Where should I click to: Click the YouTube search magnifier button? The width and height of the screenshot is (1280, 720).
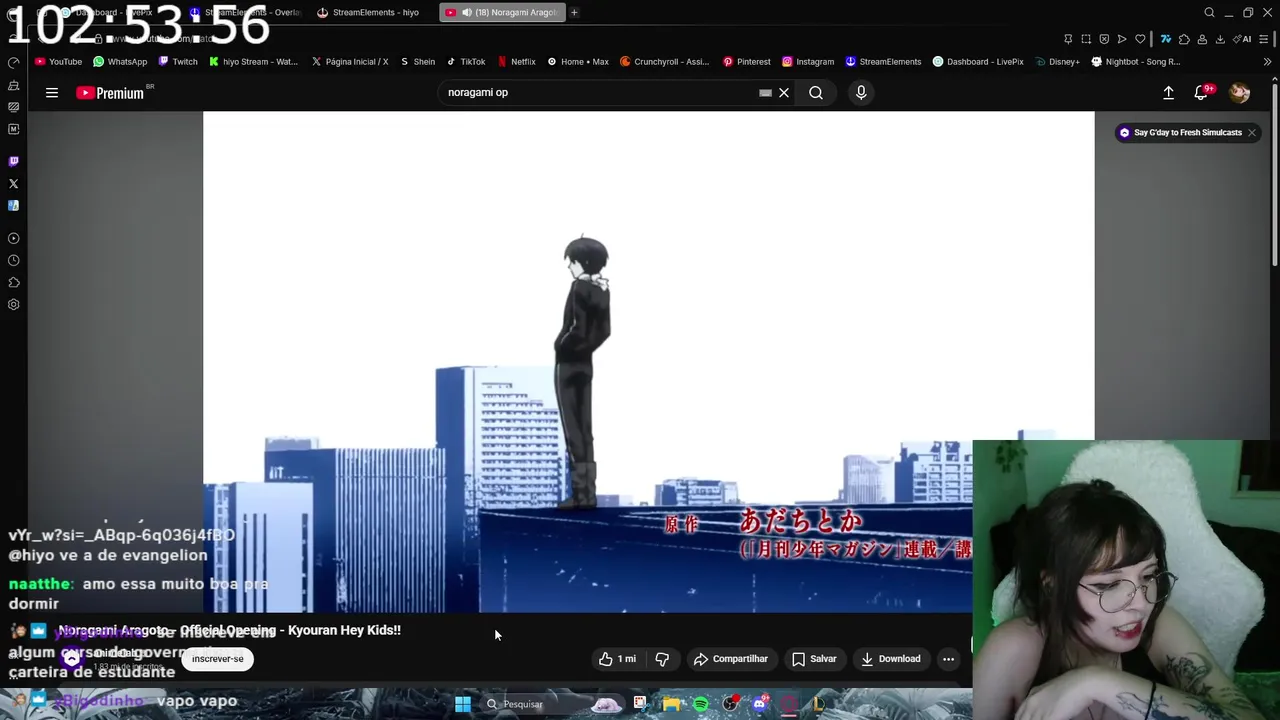click(816, 93)
